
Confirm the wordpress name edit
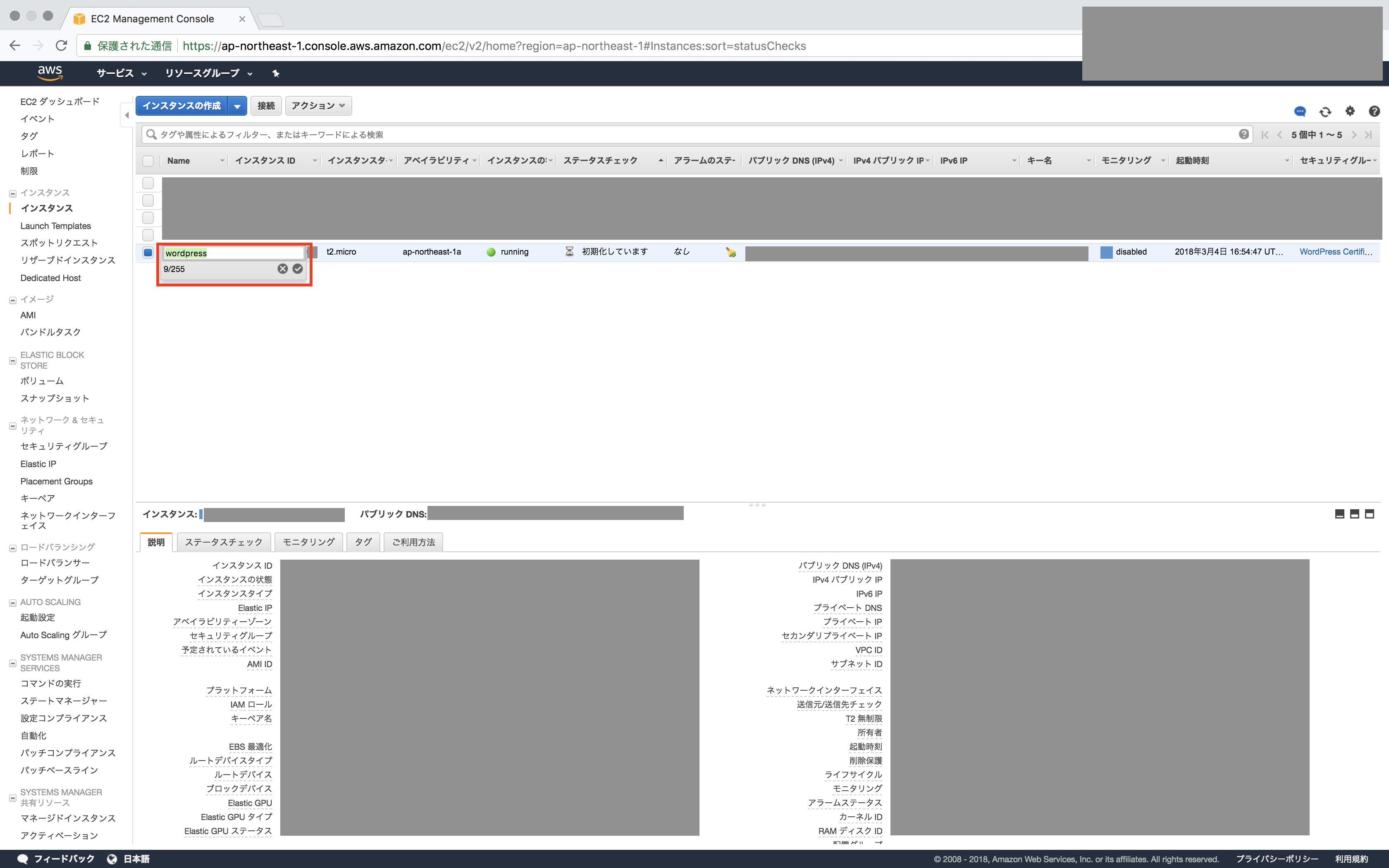(297, 269)
